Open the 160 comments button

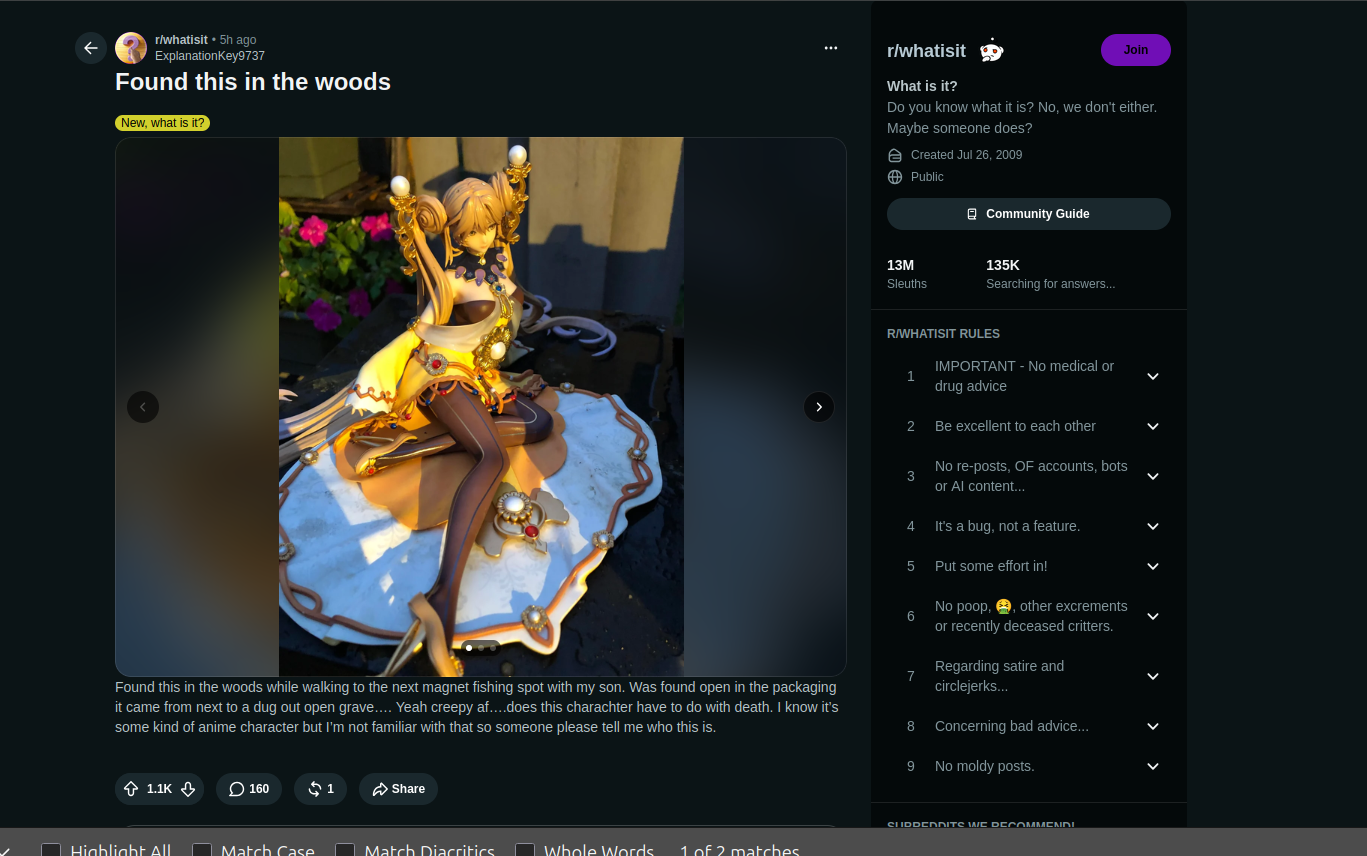point(249,789)
